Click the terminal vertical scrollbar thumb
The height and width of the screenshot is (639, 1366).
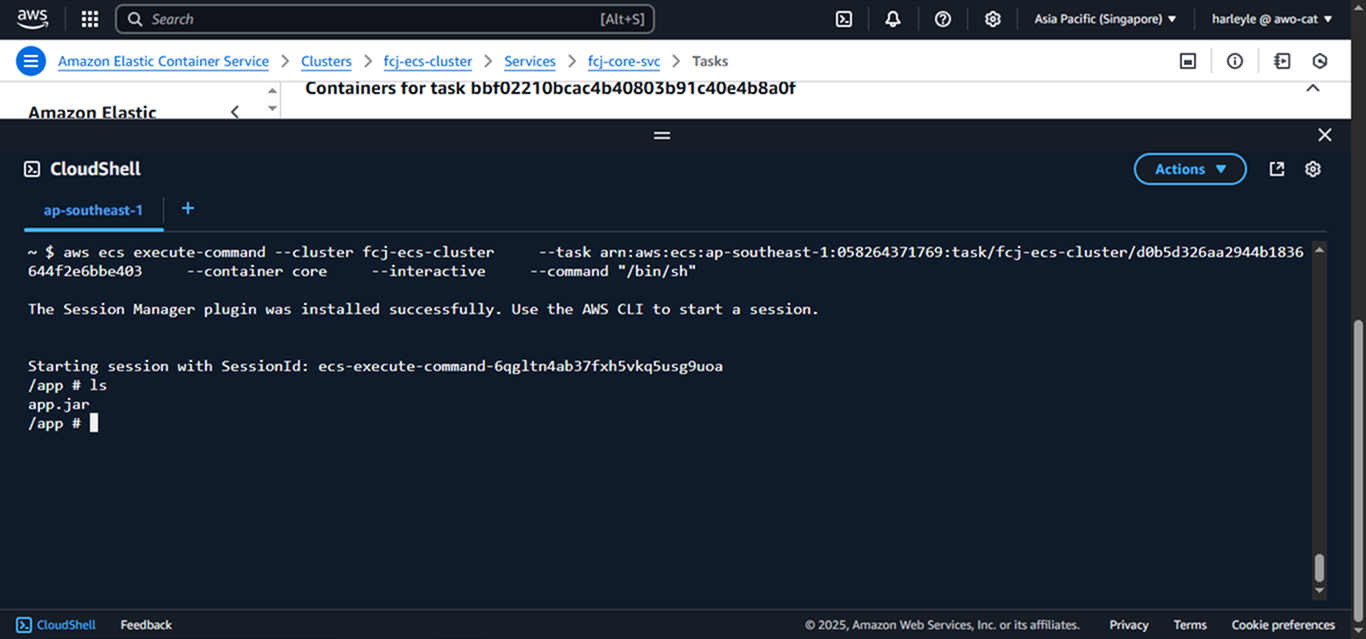pyautogui.click(x=1319, y=568)
